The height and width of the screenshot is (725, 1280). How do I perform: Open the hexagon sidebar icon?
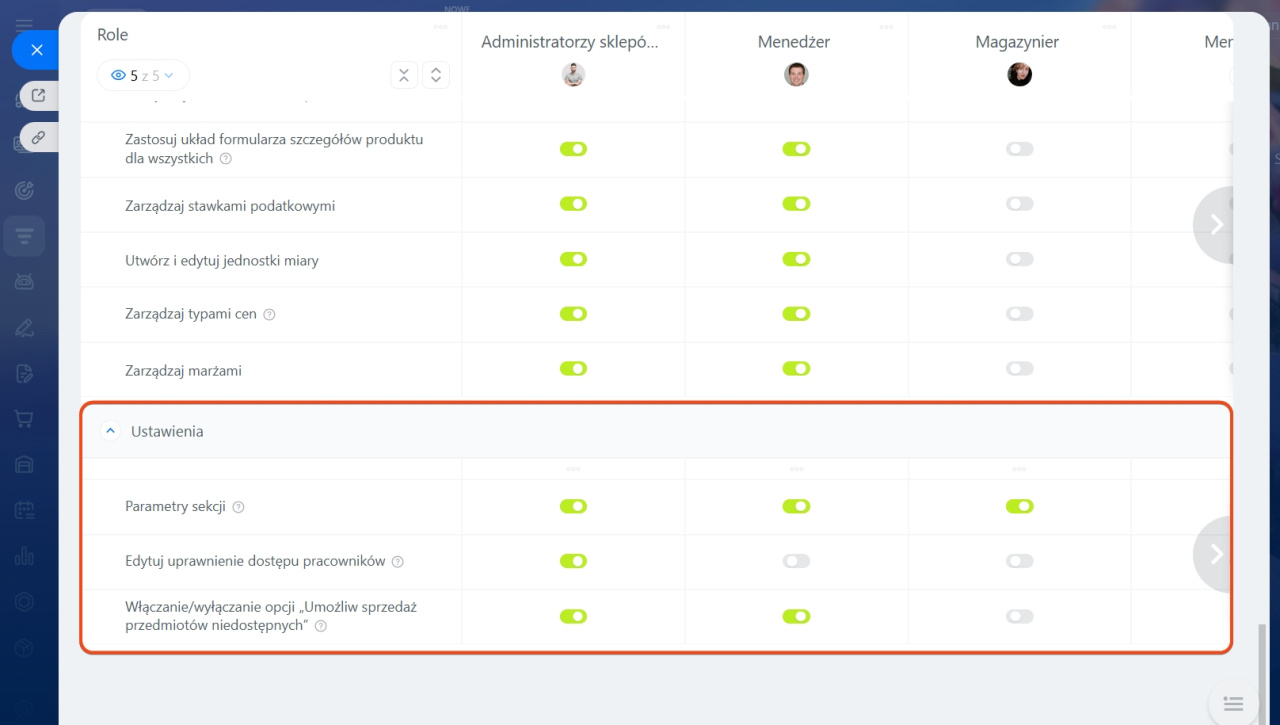point(24,602)
